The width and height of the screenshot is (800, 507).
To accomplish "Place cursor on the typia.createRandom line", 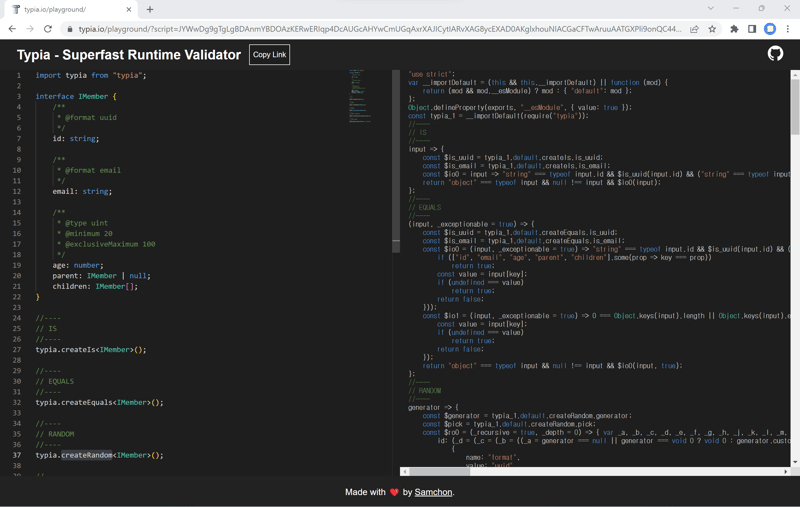I will pos(100,455).
